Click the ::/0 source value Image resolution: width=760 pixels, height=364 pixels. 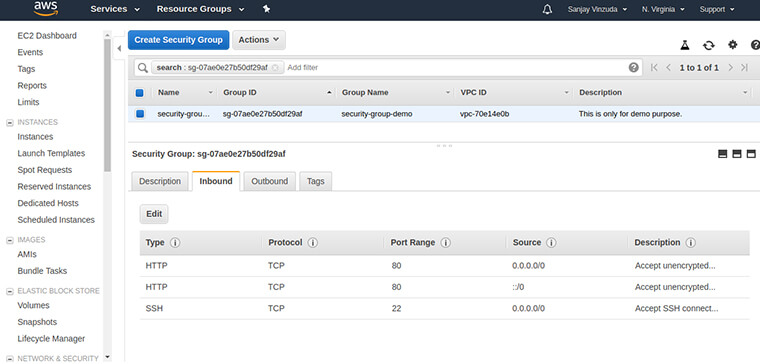pos(518,287)
